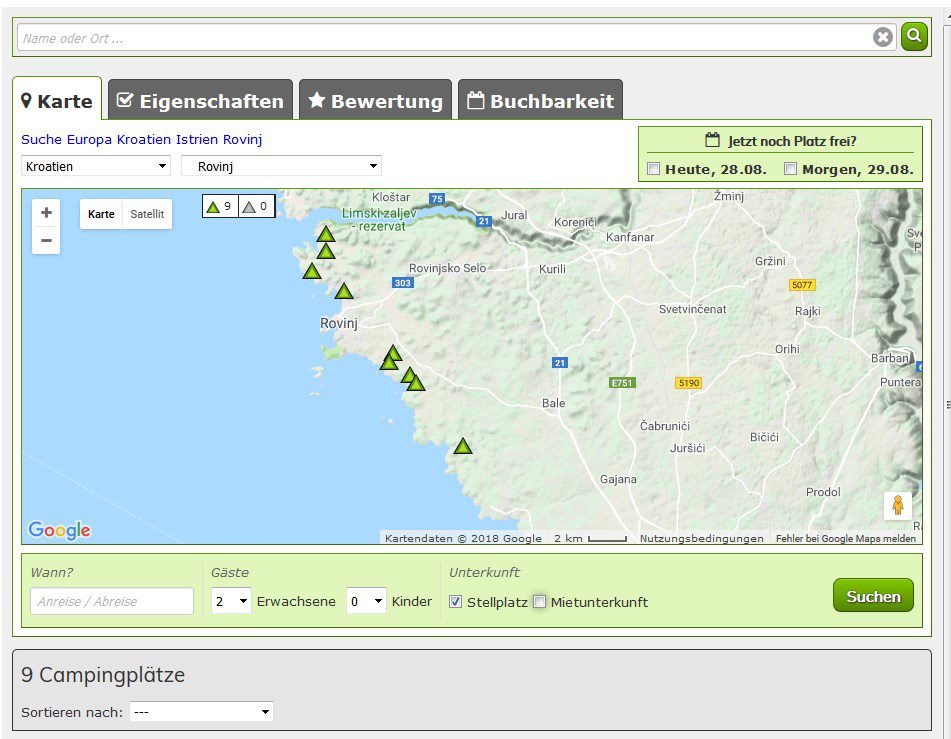Check the Mietunterkunft option
The image size is (951, 739).
click(x=540, y=602)
